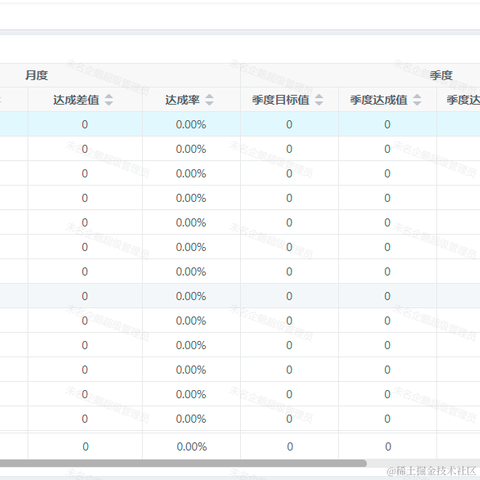Viewport: 480px width, 480px height.
Task: Click 季度目标值 value in the first row
Action: click(289, 124)
